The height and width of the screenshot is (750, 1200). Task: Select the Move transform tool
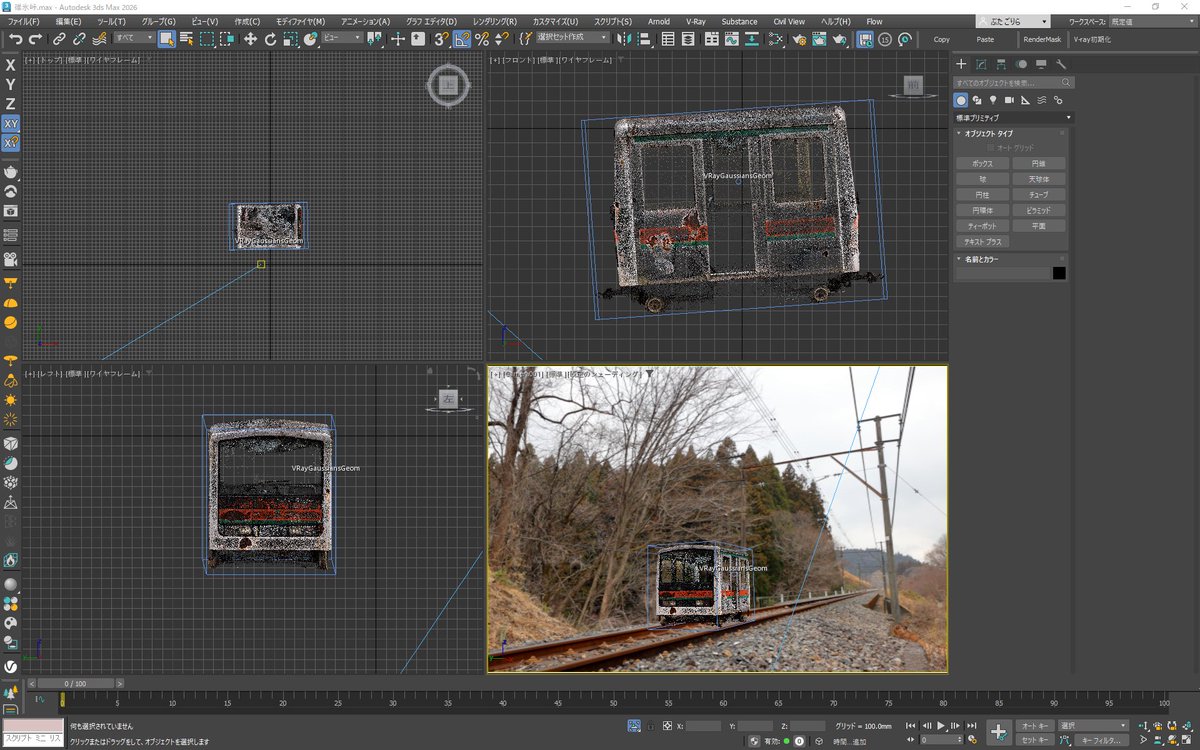[x=249, y=39]
